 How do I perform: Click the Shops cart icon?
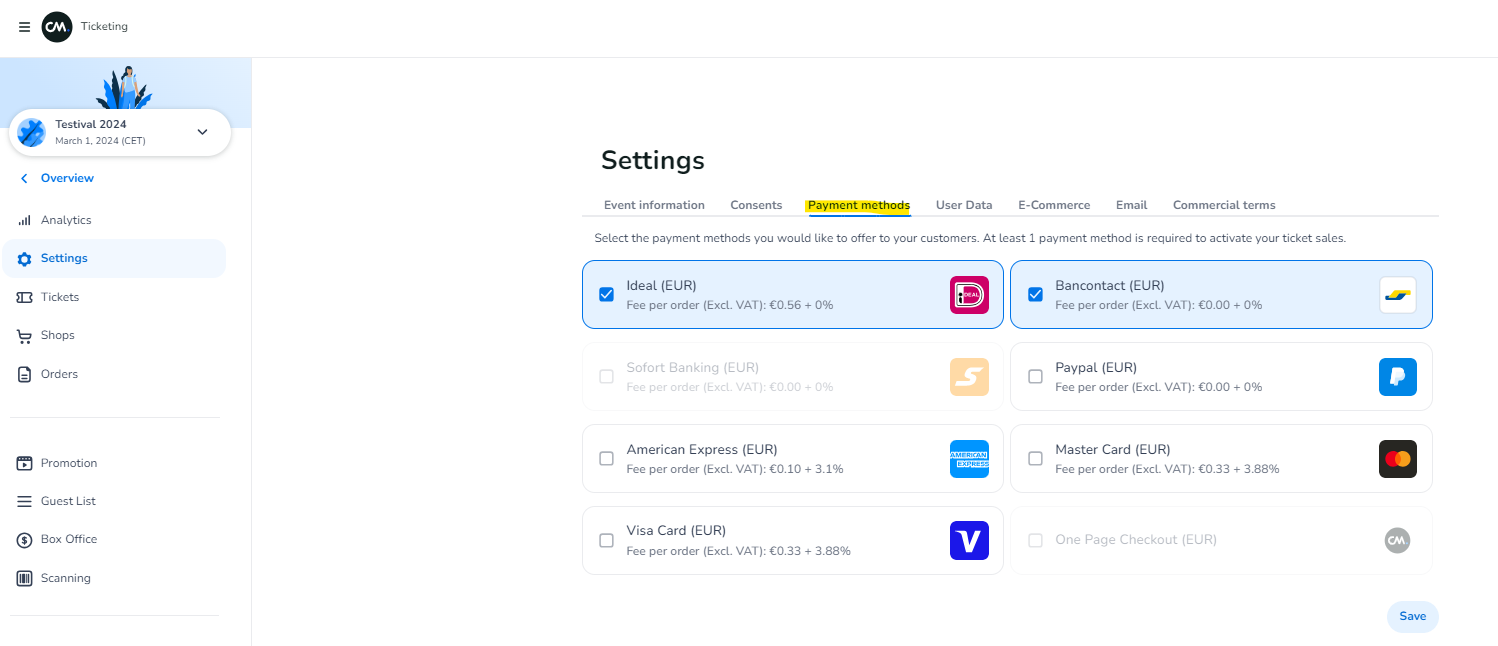(25, 336)
